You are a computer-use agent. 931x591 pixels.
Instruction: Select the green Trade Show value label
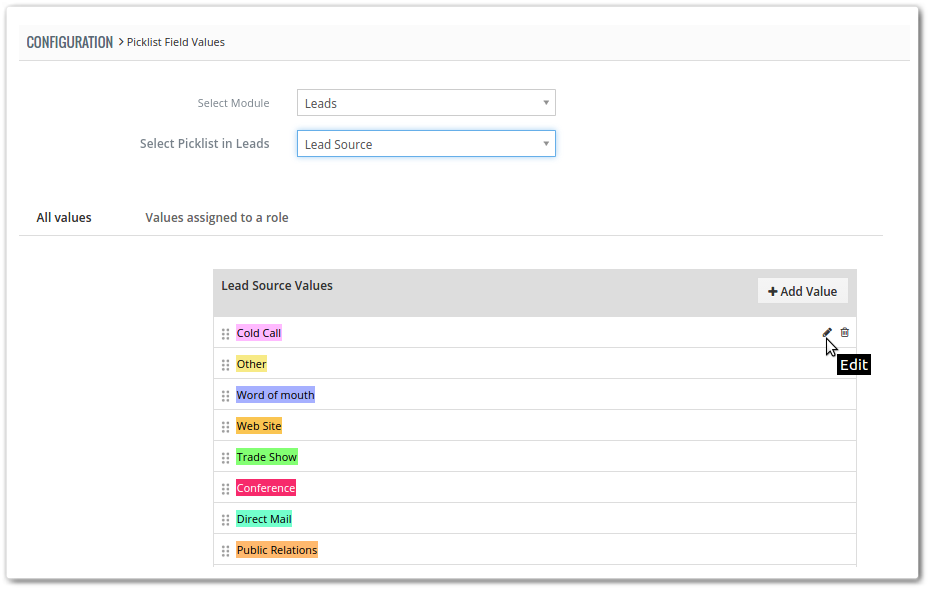(267, 457)
